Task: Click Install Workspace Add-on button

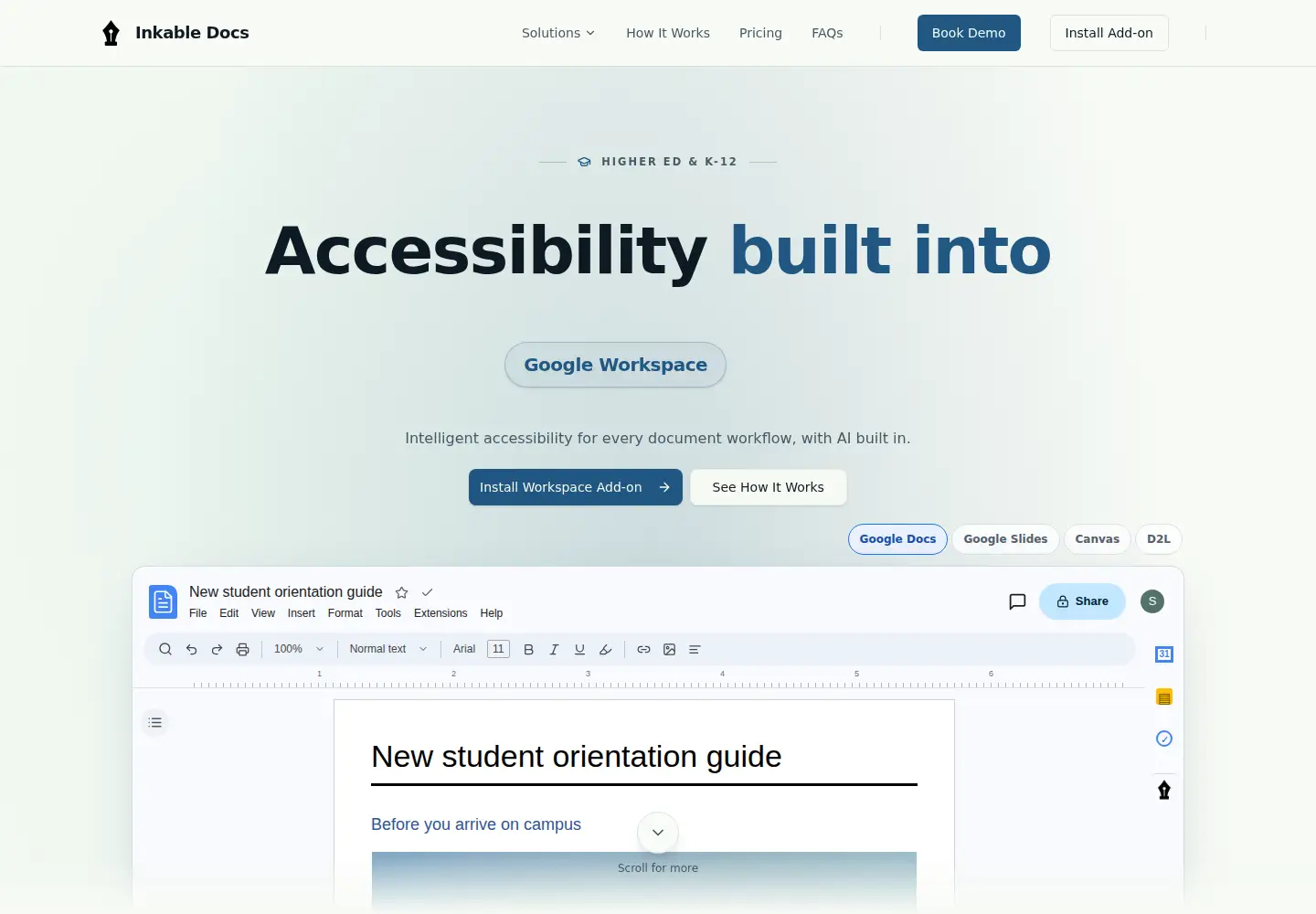Action: pyautogui.click(x=576, y=487)
